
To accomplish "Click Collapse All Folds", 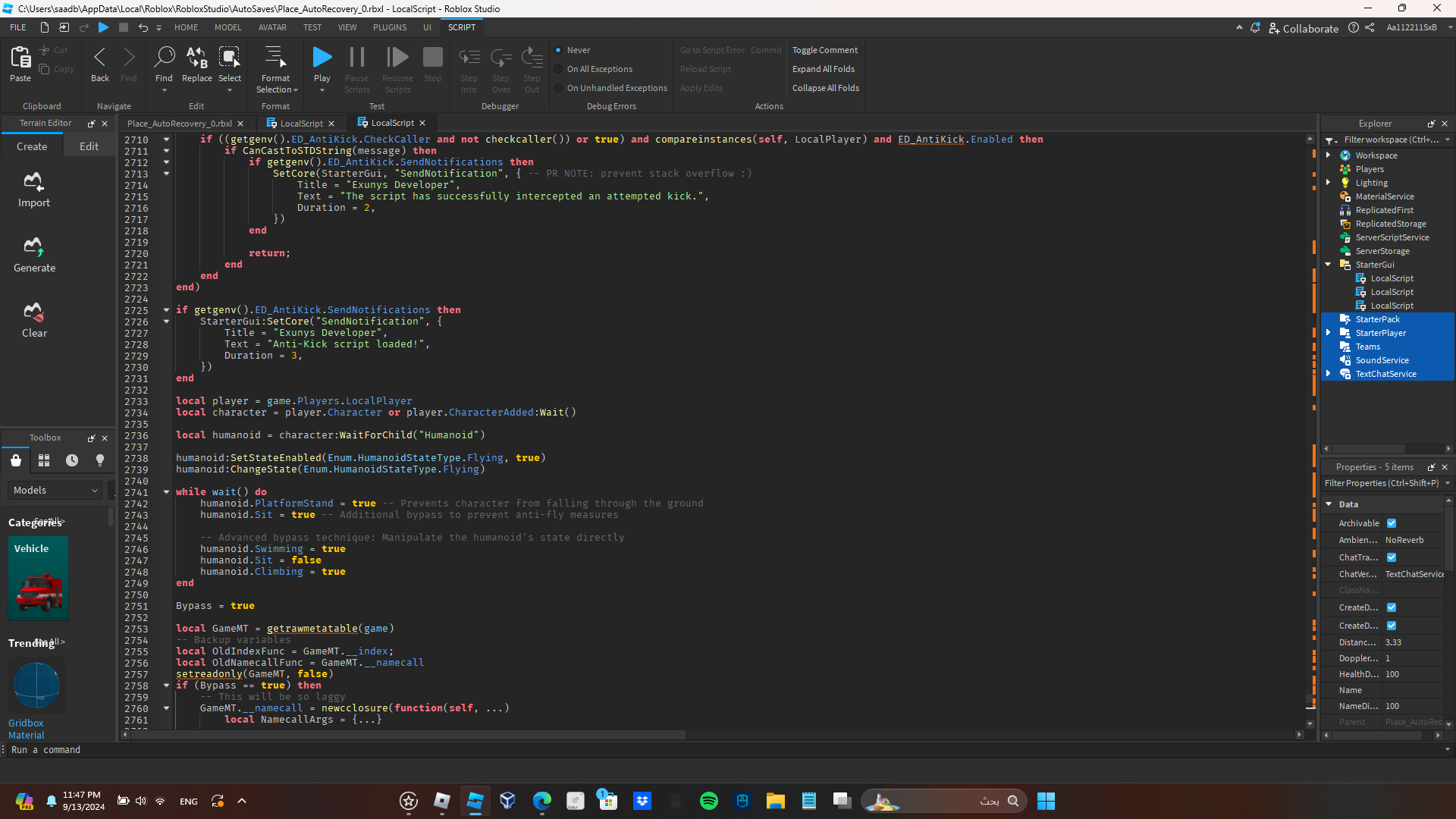I will coord(826,88).
